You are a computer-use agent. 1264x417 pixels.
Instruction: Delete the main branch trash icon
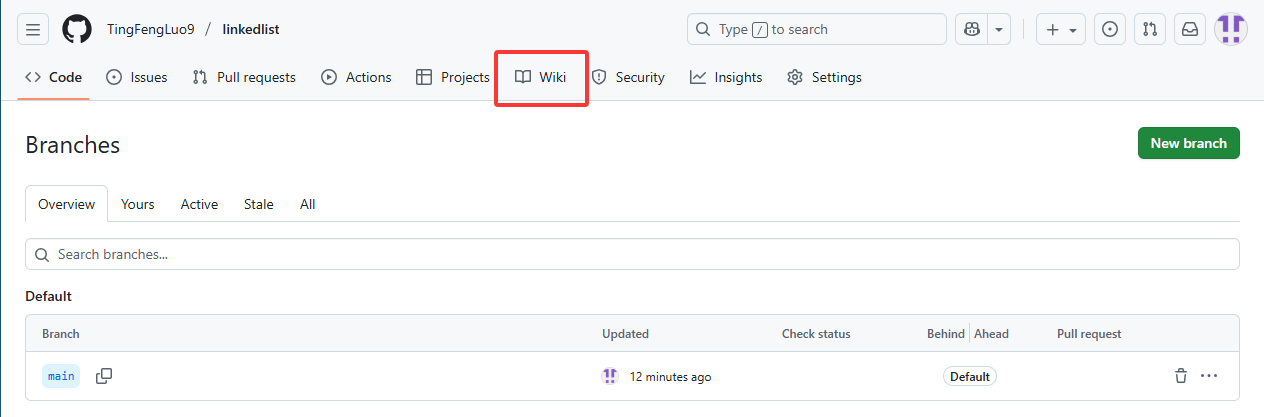tap(1181, 376)
